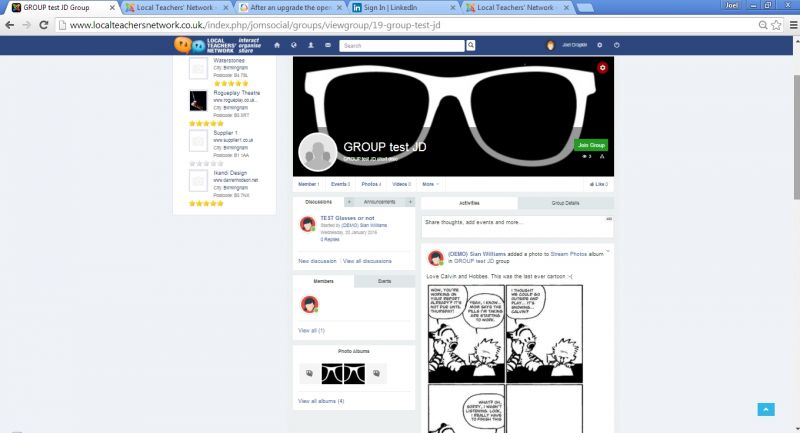Bookmark this page with star icon
This screenshot has width=800, height=433.
click(776, 25)
